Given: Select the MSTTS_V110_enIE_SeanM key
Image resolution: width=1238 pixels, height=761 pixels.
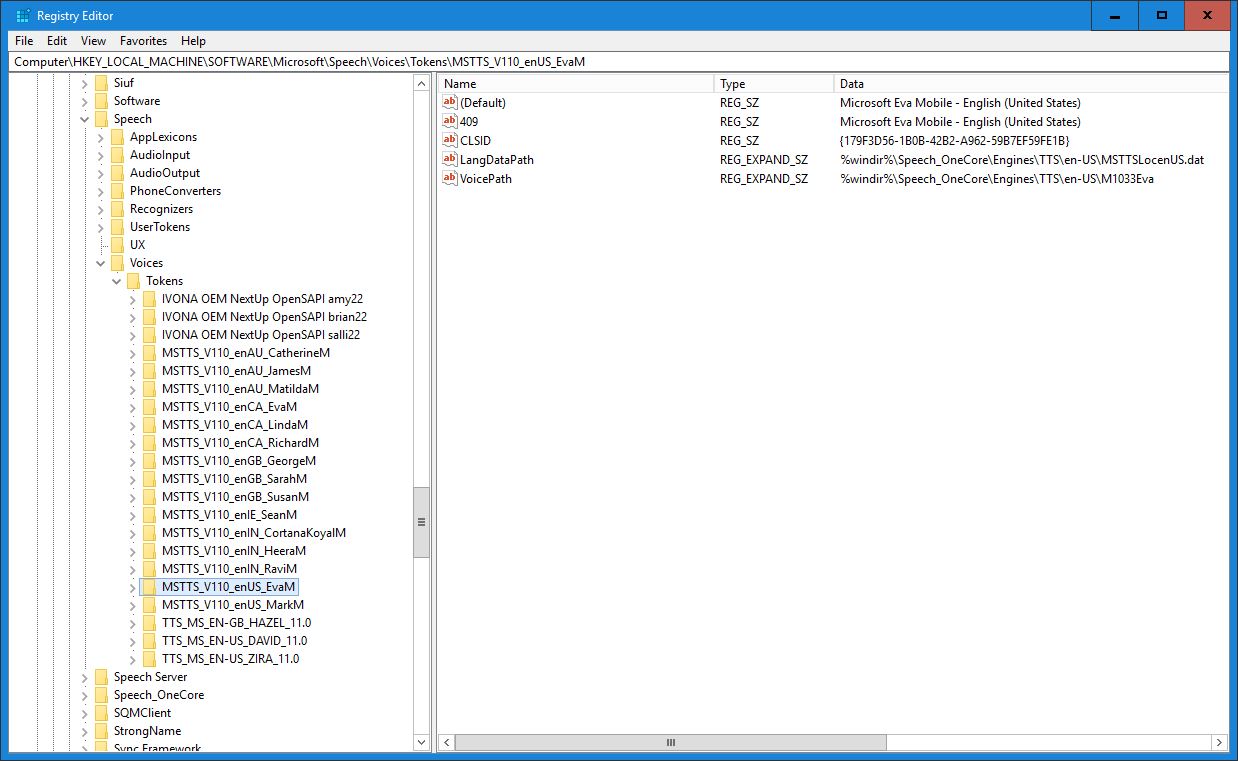Looking at the screenshot, I should [x=229, y=515].
